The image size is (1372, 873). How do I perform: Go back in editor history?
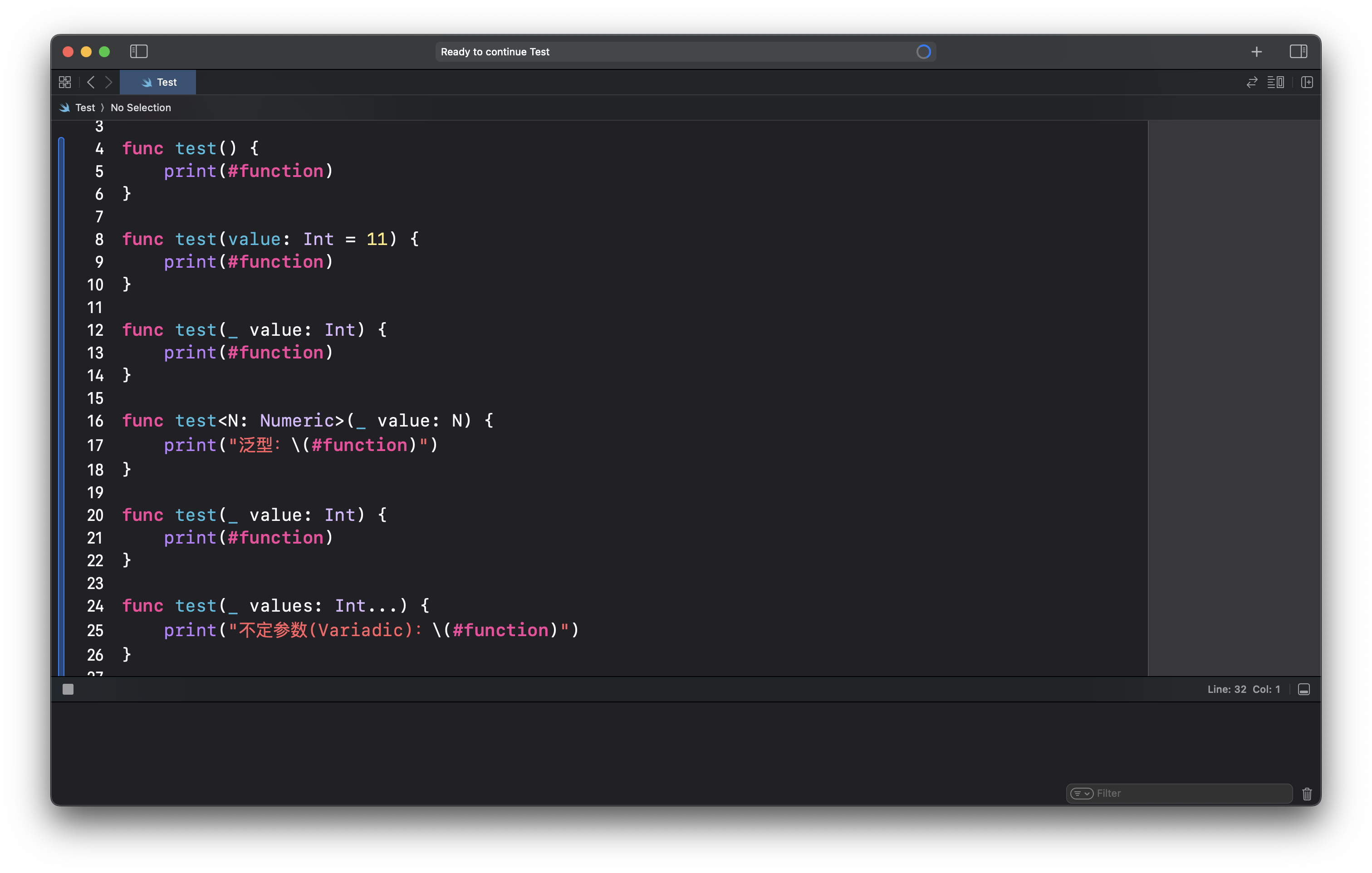tap(91, 83)
